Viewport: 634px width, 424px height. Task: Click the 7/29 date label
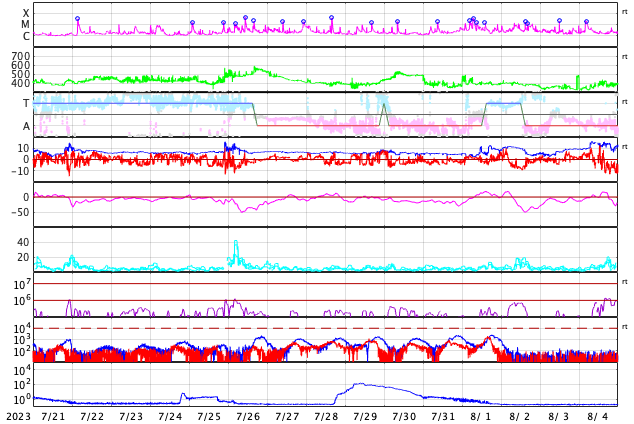point(365,416)
